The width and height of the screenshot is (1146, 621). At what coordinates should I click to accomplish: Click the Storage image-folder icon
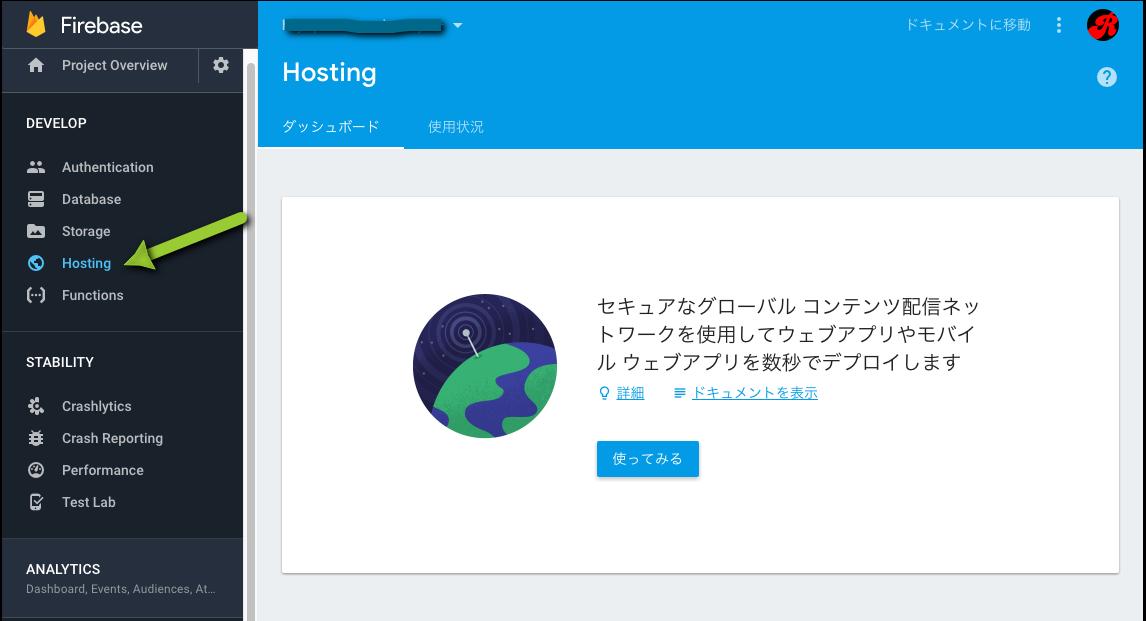click(36, 231)
